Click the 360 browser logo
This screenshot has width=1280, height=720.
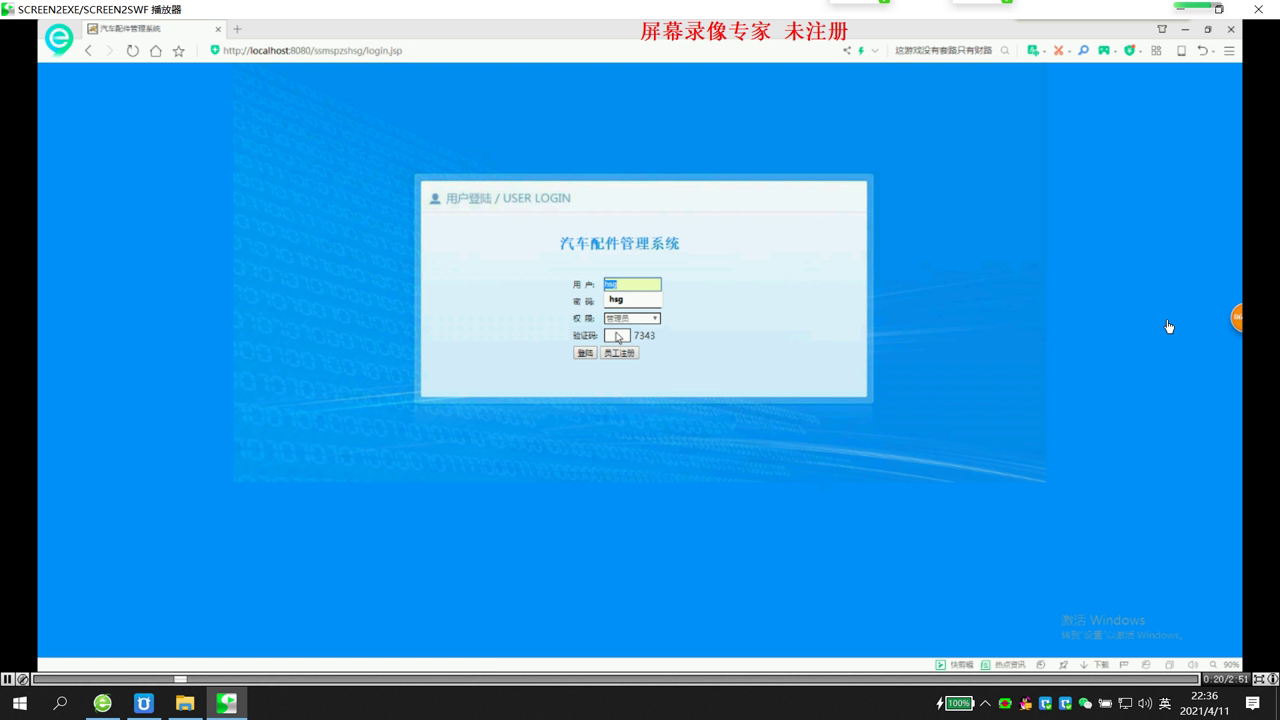click(59, 39)
